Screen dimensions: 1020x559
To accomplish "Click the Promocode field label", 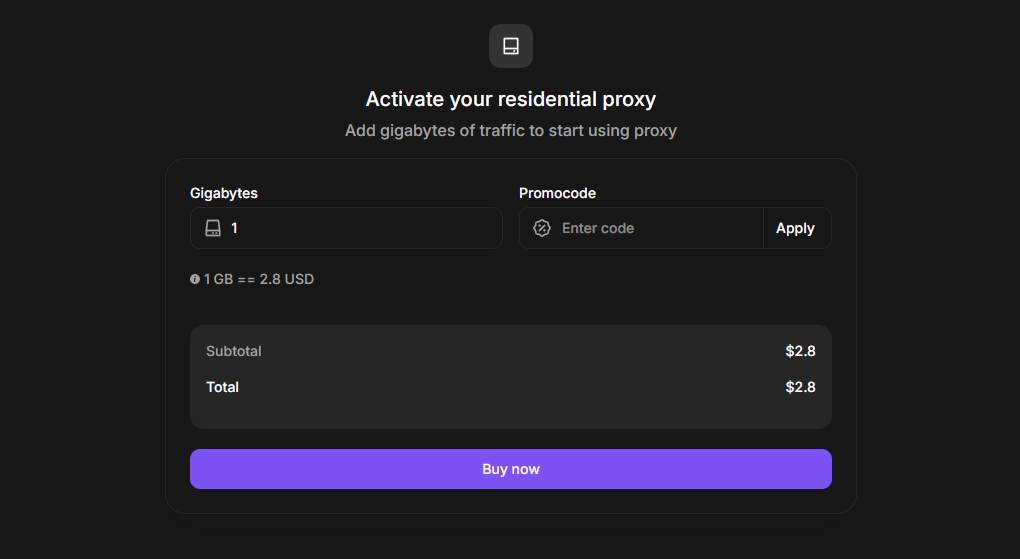I will tap(557, 193).
